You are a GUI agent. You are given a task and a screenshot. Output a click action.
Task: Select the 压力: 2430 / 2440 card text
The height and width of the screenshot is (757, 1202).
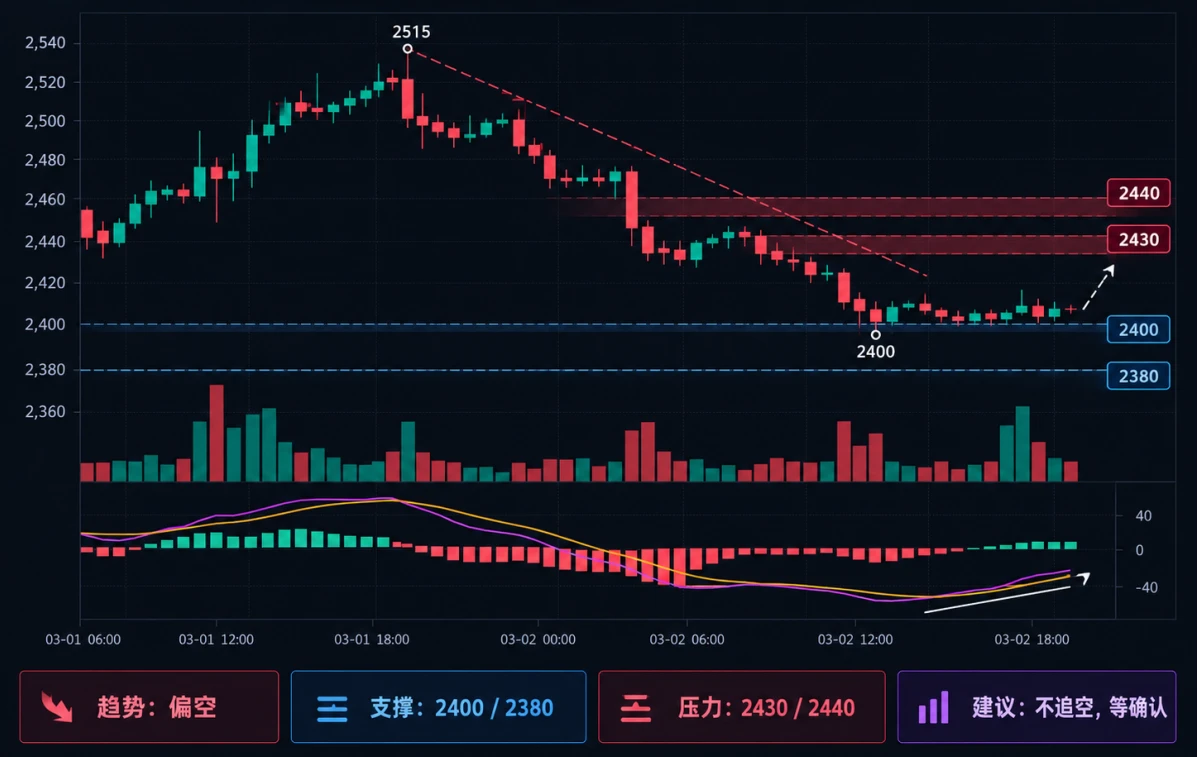[x=767, y=708]
